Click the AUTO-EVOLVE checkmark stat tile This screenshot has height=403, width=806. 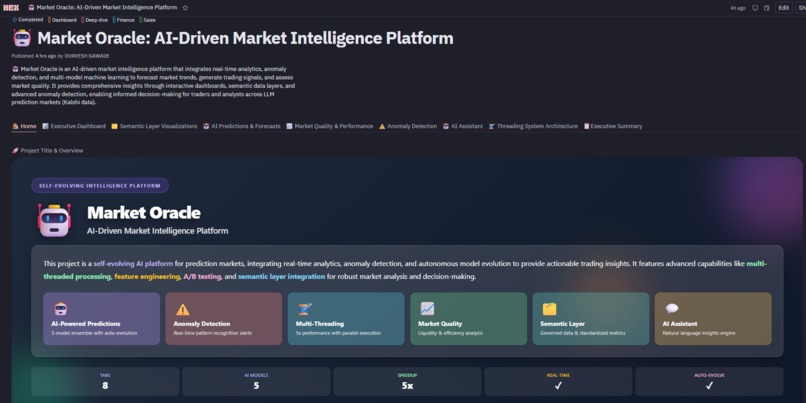[x=709, y=381]
